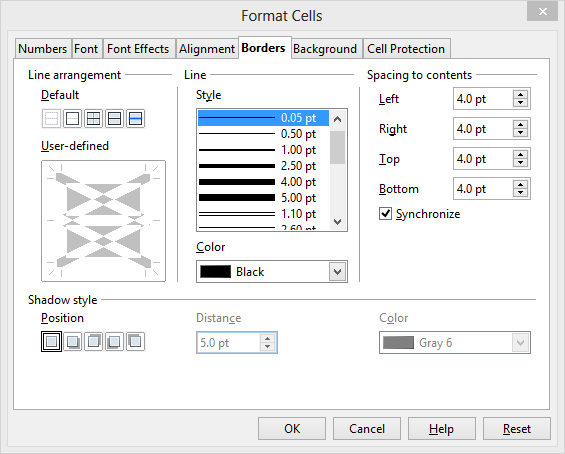
Task: Select the 0.05 pt line style
Action: point(263,118)
